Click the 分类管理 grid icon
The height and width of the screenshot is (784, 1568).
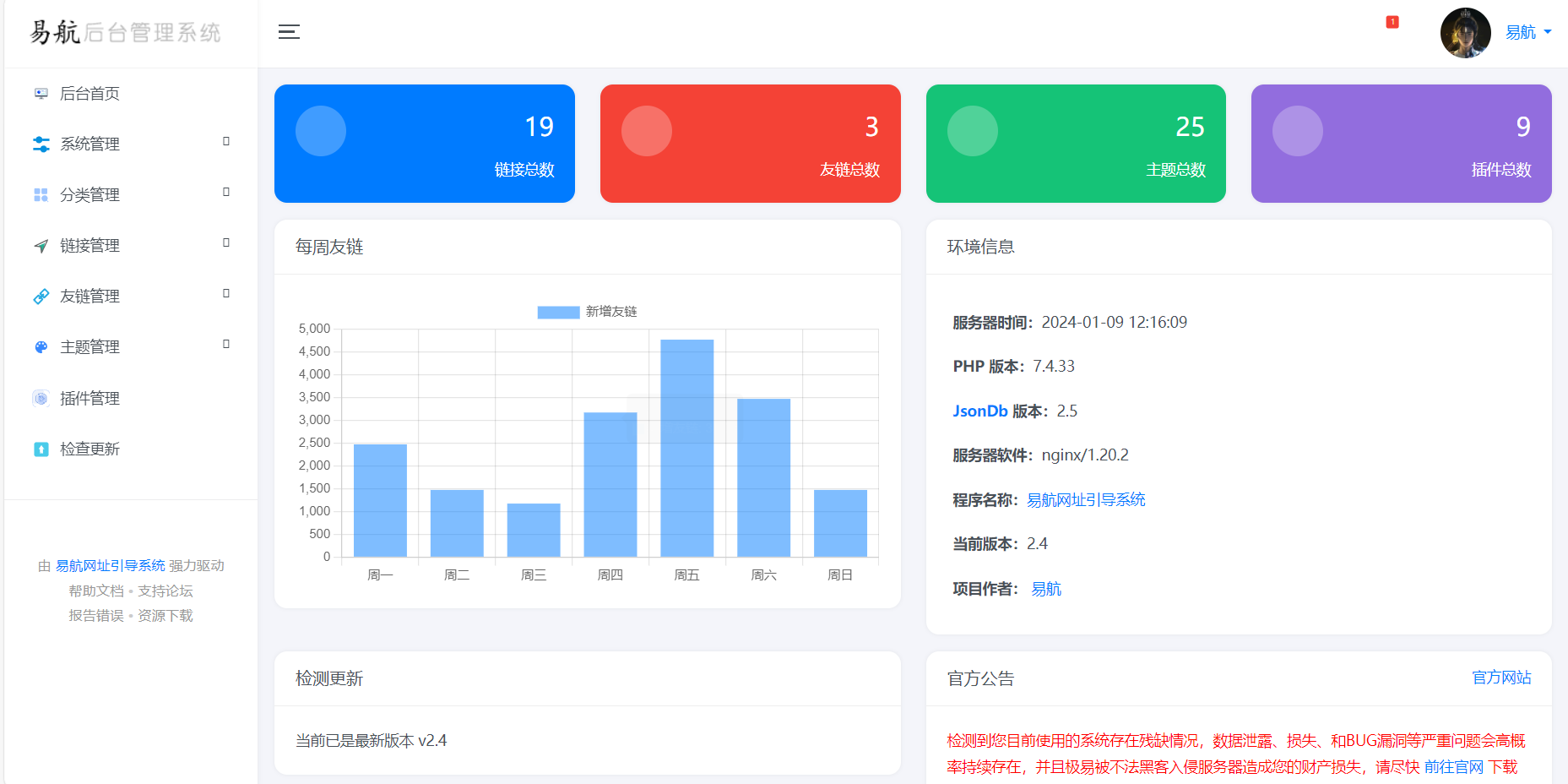tap(41, 195)
